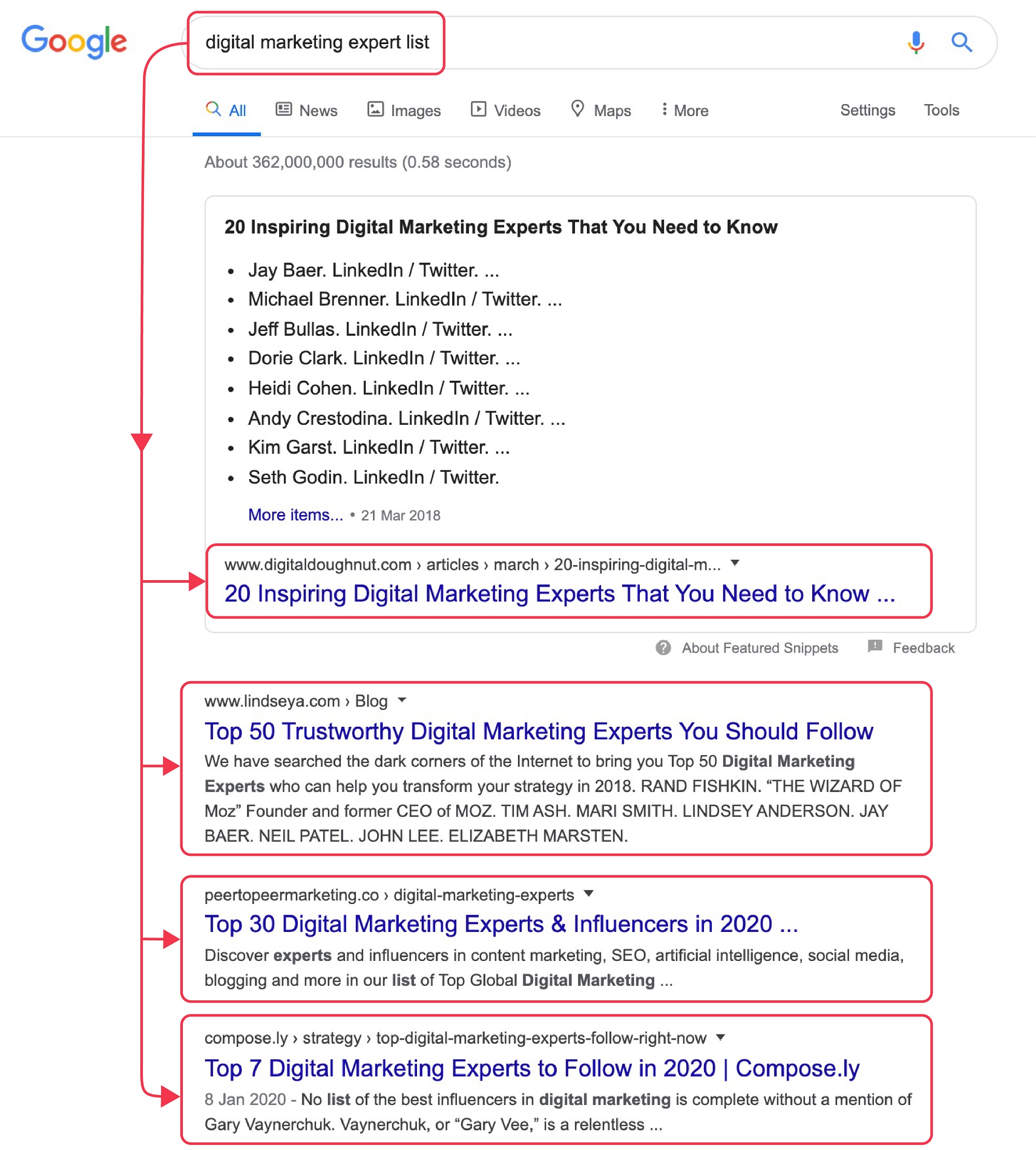Click the www.digitaldoughnut.com breadcrumb URL

(472, 564)
